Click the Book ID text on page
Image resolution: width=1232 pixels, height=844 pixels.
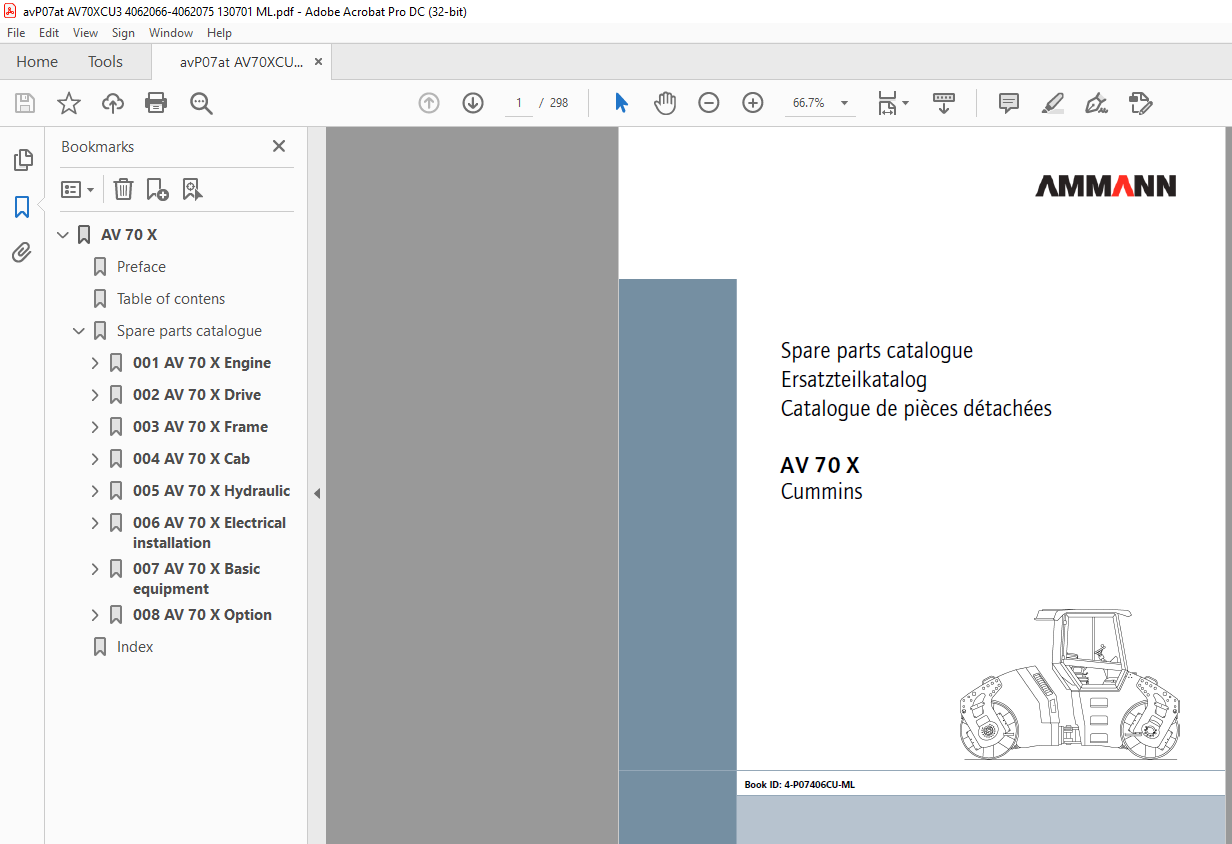(x=799, y=785)
